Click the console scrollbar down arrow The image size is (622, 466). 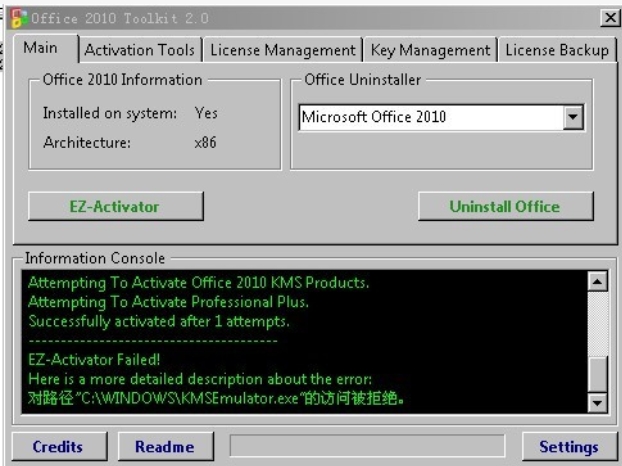(597, 403)
